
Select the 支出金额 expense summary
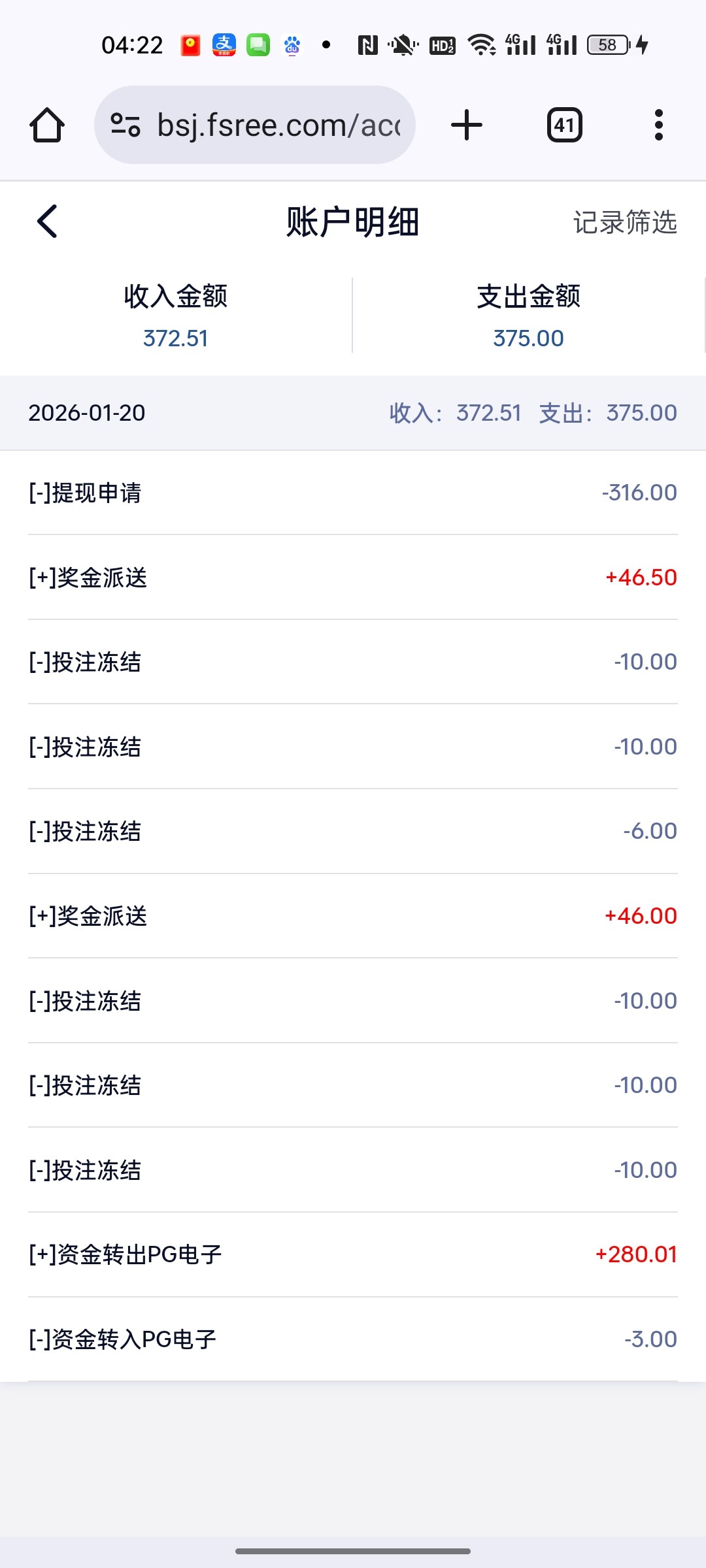coord(528,316)
